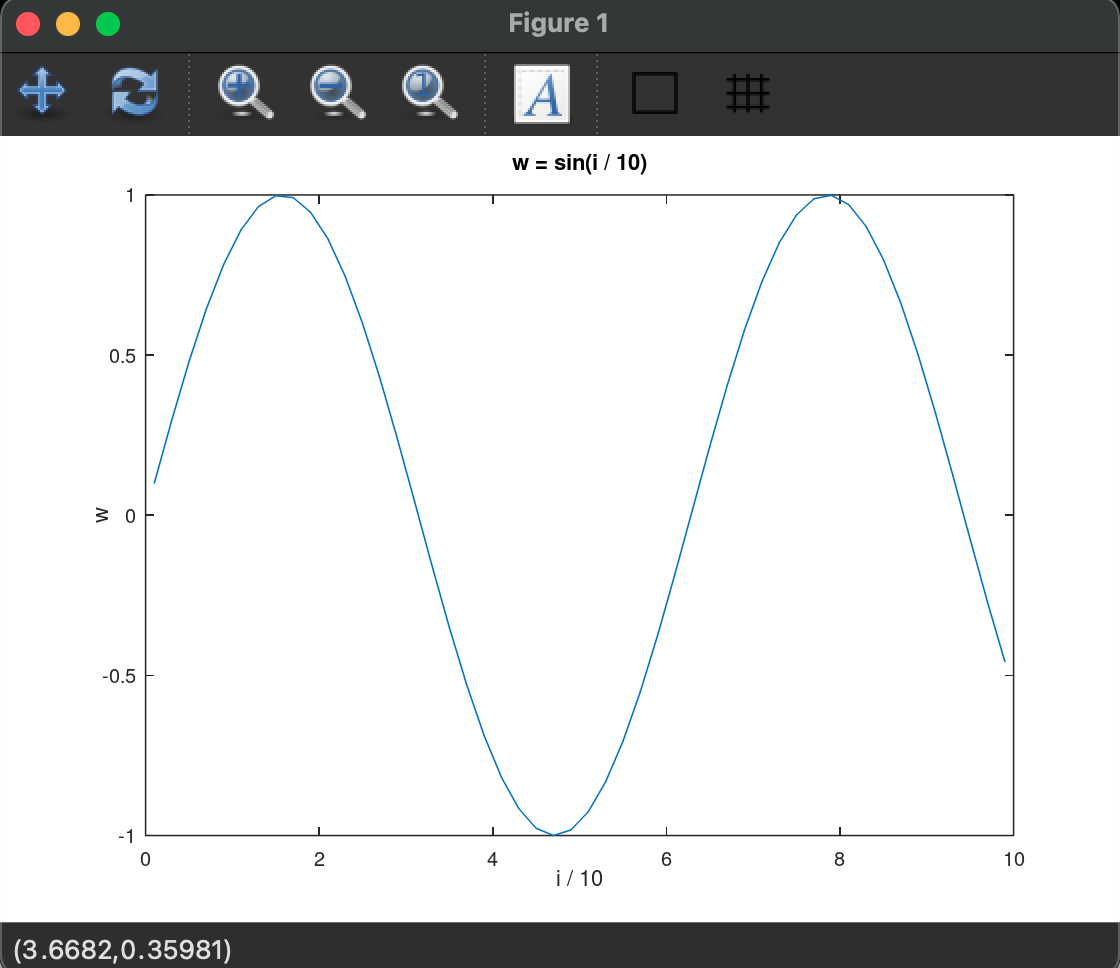The image size is (1120, 968).
Task: Select the pan tool in the toolbar
Action: (x=42, y=92)
